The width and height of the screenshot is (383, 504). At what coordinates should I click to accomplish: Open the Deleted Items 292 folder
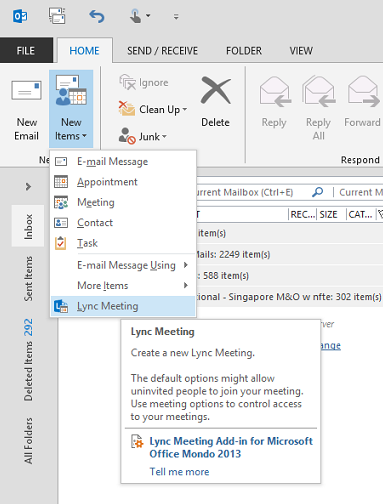click(28, 360)
